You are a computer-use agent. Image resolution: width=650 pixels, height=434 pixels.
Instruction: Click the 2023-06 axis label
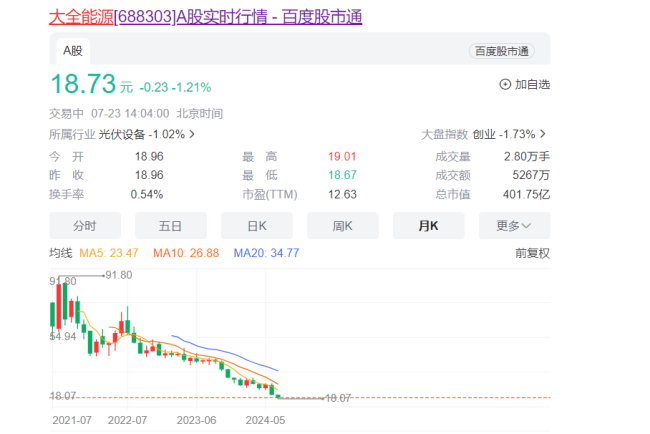point(196,420)
